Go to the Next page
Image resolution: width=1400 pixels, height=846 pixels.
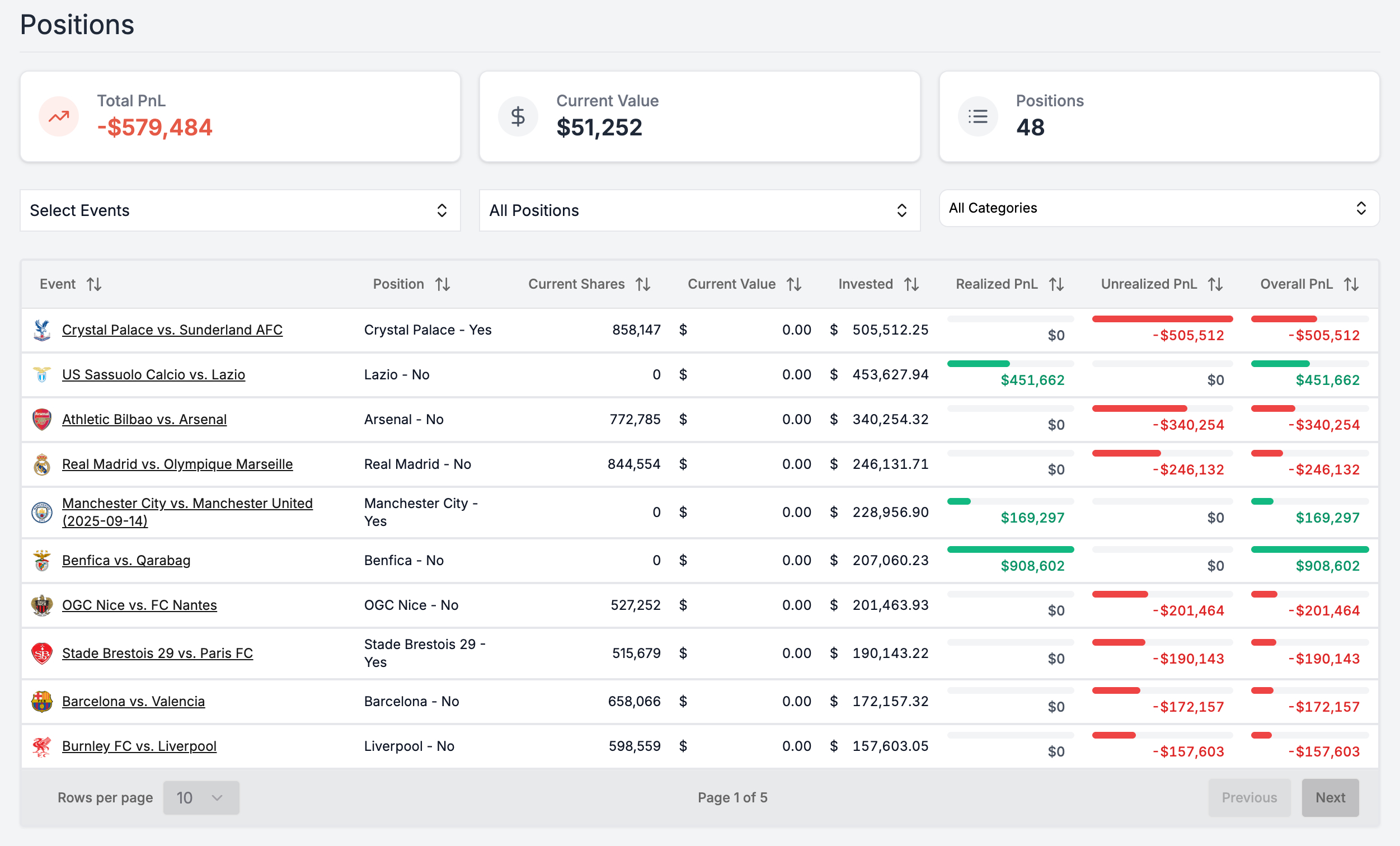click(1329, 797)
